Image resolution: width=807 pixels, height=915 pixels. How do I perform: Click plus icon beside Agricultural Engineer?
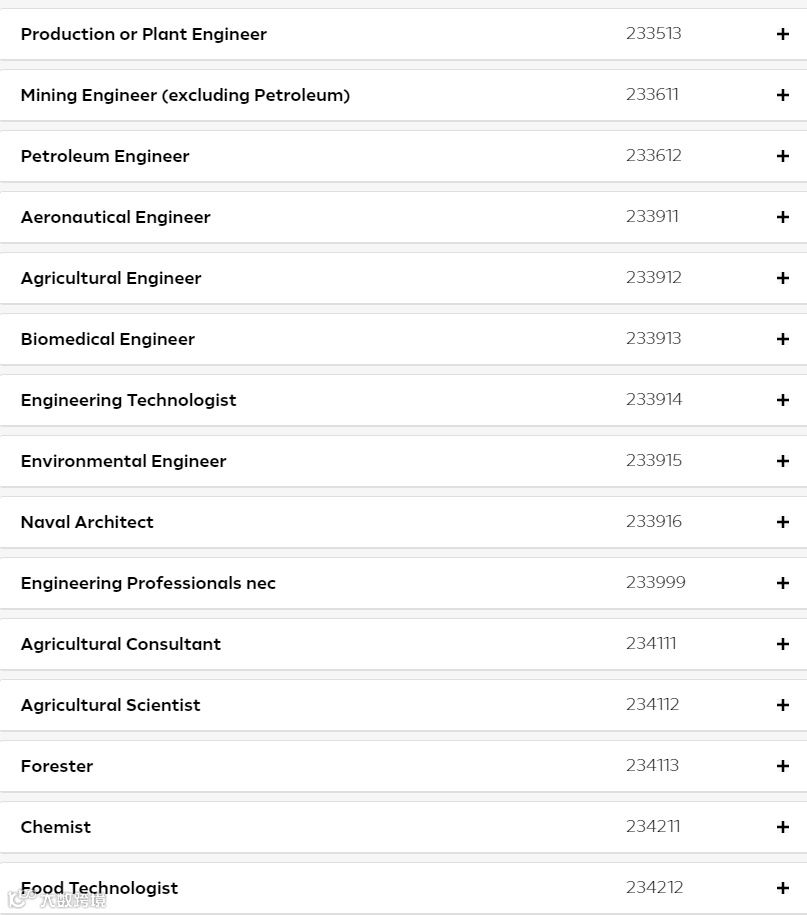[x=782, y=278]
